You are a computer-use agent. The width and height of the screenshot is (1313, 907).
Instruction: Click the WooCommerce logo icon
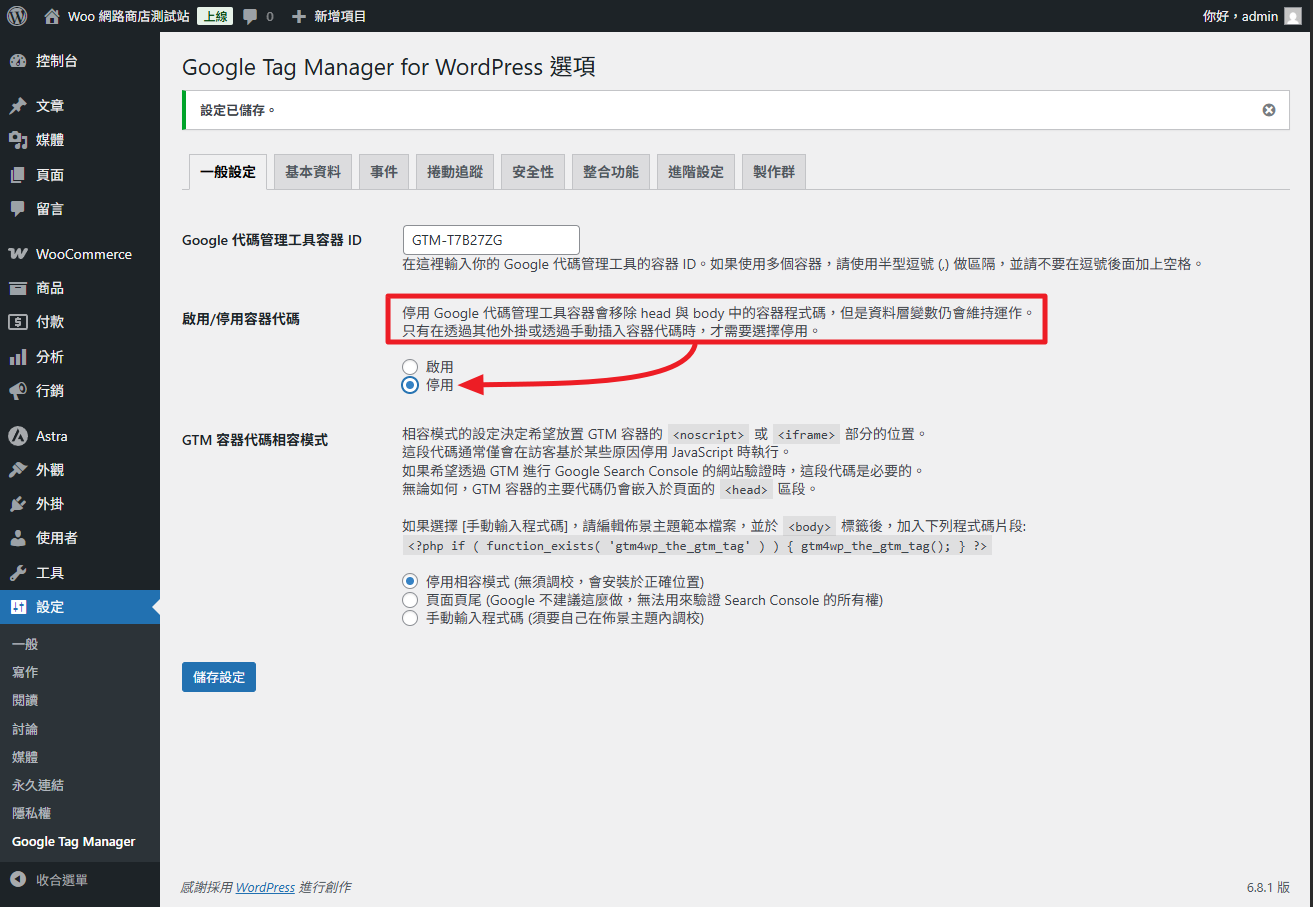[x=18, y=254]
